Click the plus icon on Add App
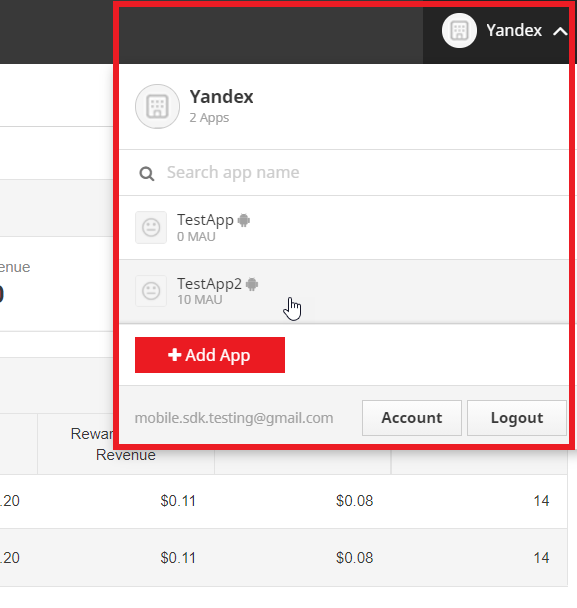577x608 pixels. (174, 354)
